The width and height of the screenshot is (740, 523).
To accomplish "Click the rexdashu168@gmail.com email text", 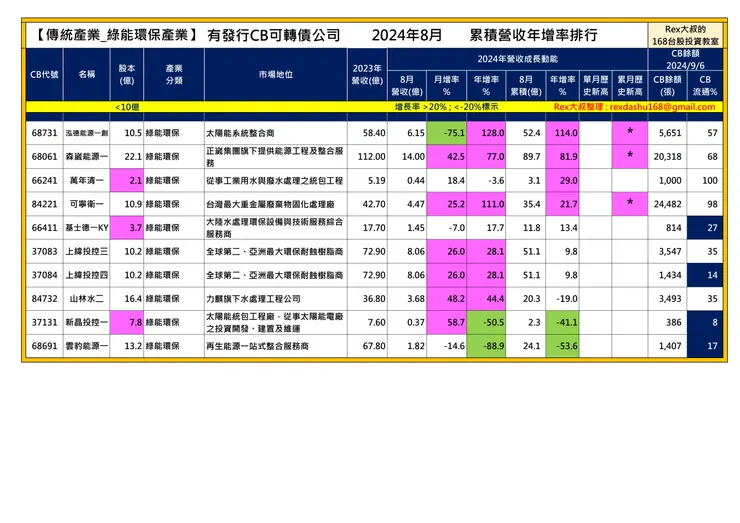I will click(662, 107).
